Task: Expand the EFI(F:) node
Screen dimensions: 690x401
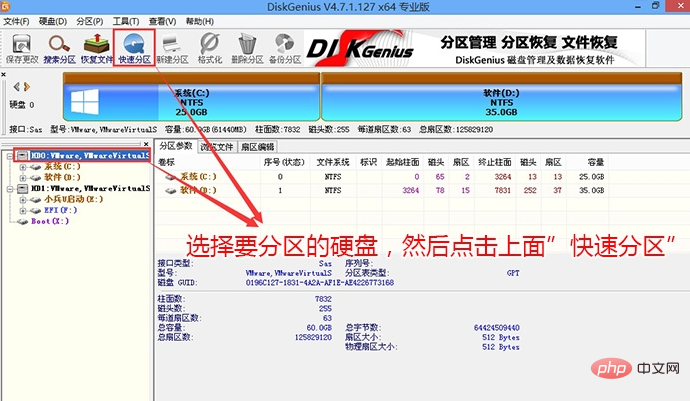Action: 23,211
